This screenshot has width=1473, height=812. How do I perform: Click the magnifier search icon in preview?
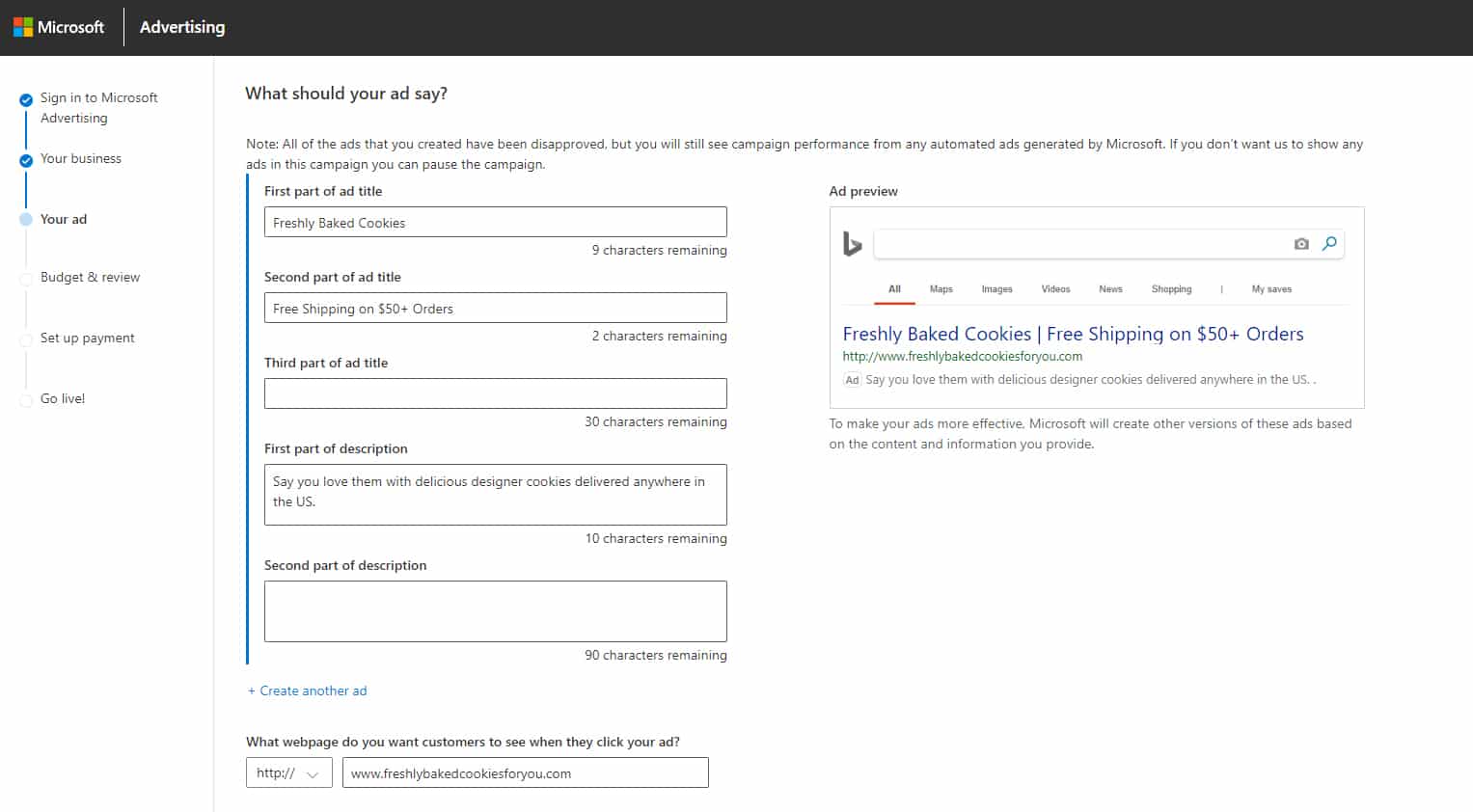[1330, 244]
